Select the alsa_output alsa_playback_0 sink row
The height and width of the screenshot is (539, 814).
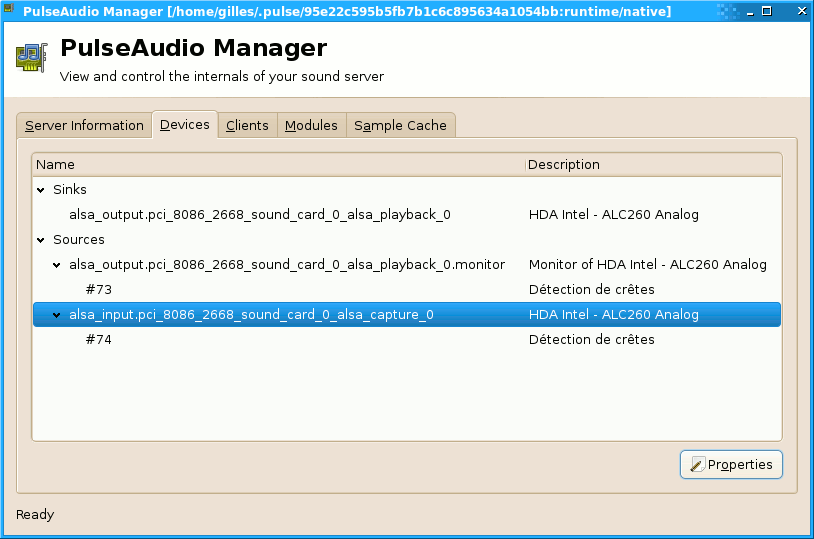tap(407, 214)
